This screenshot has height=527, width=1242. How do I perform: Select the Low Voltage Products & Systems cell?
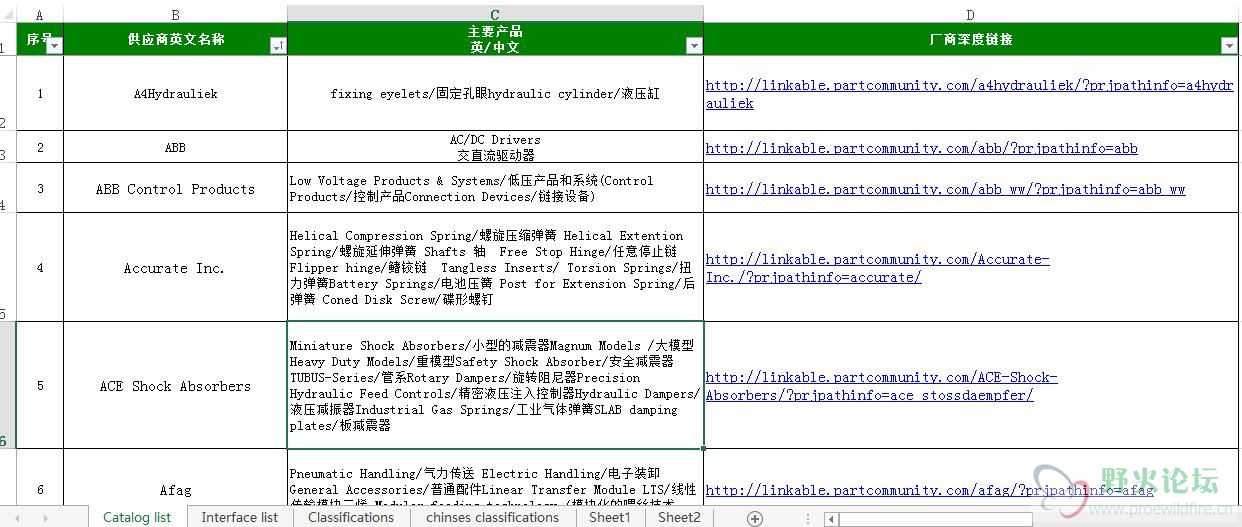pyautogui.click(x=495, y=189)
